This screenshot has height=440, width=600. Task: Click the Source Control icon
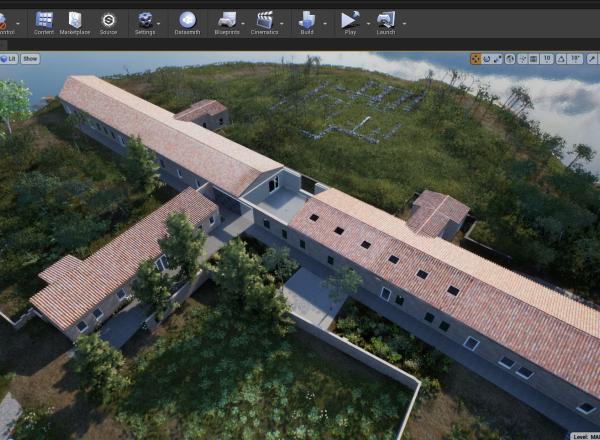pyautogui.click(x=5, y=23)
